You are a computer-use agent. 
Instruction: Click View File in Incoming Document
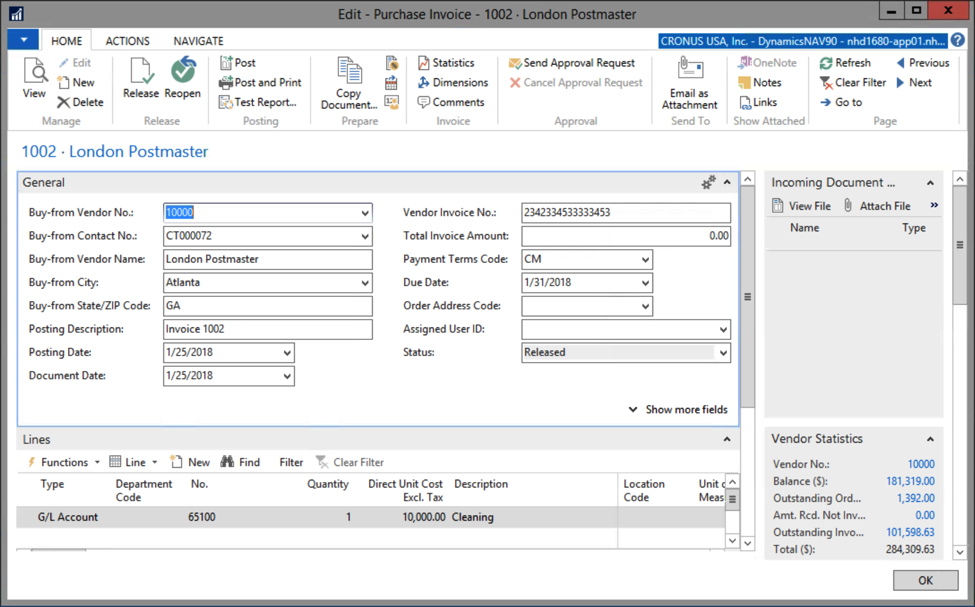pos(802,206)
